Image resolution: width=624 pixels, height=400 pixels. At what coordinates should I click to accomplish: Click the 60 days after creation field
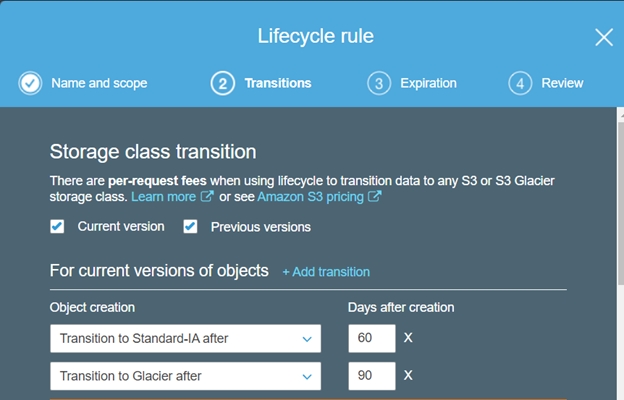pos(372,339)
